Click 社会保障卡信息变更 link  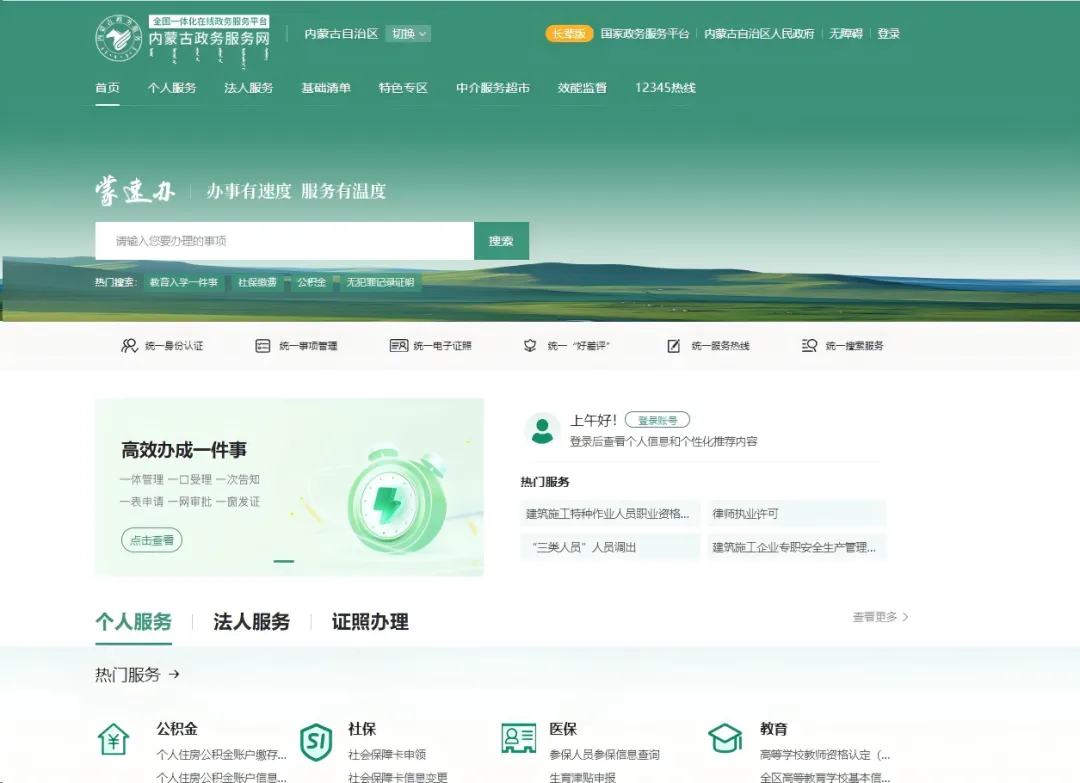click(398, 777)
